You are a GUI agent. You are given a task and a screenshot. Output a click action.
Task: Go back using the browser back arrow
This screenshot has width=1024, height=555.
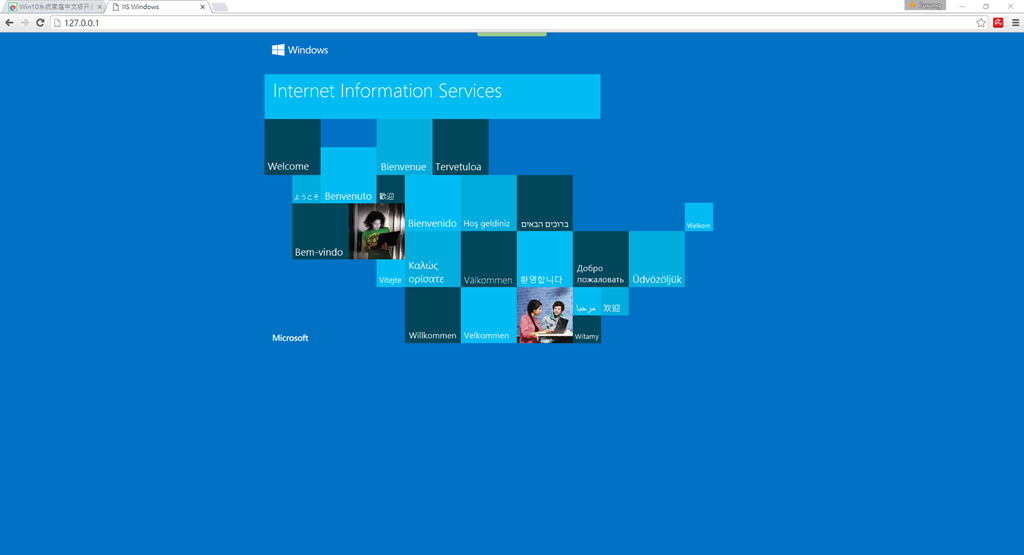coord(9,23)
